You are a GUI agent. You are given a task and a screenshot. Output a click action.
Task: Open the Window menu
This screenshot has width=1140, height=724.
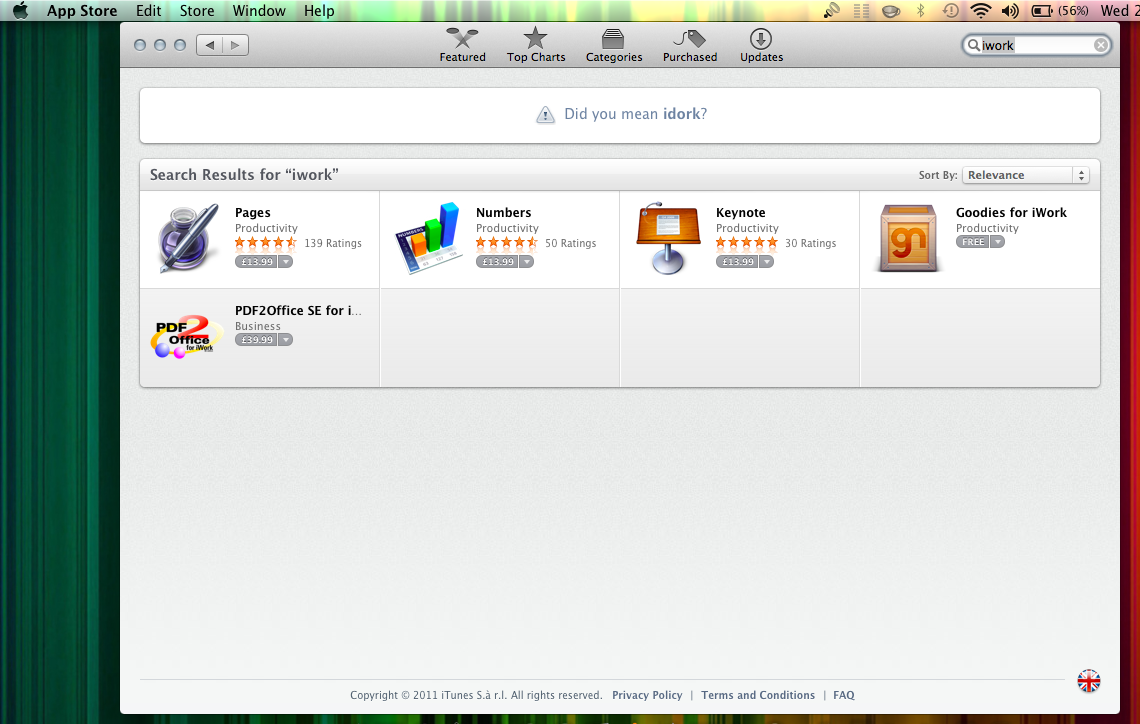coord(259,10)
